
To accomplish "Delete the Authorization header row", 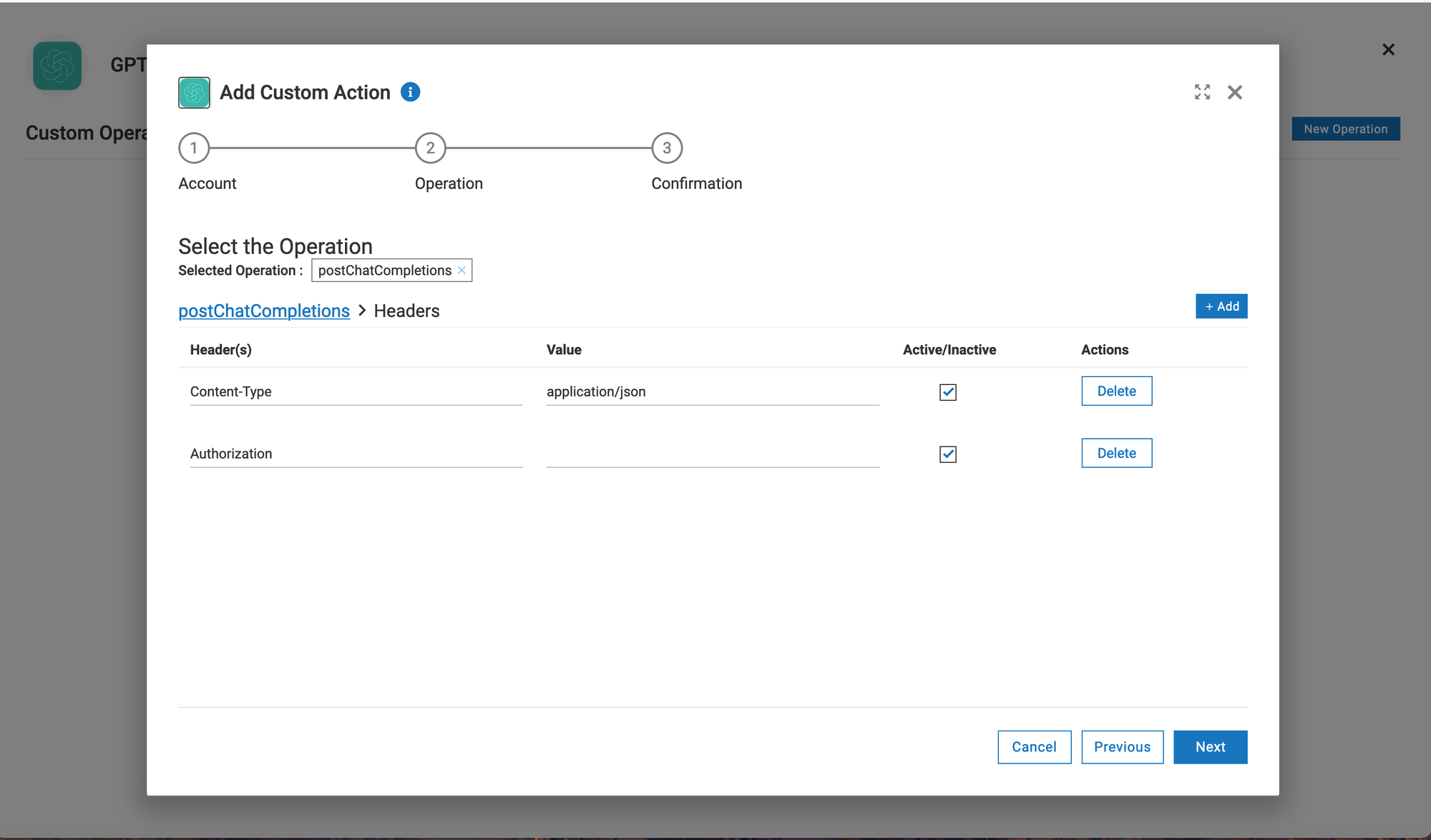I will (x=1116, y=453).
